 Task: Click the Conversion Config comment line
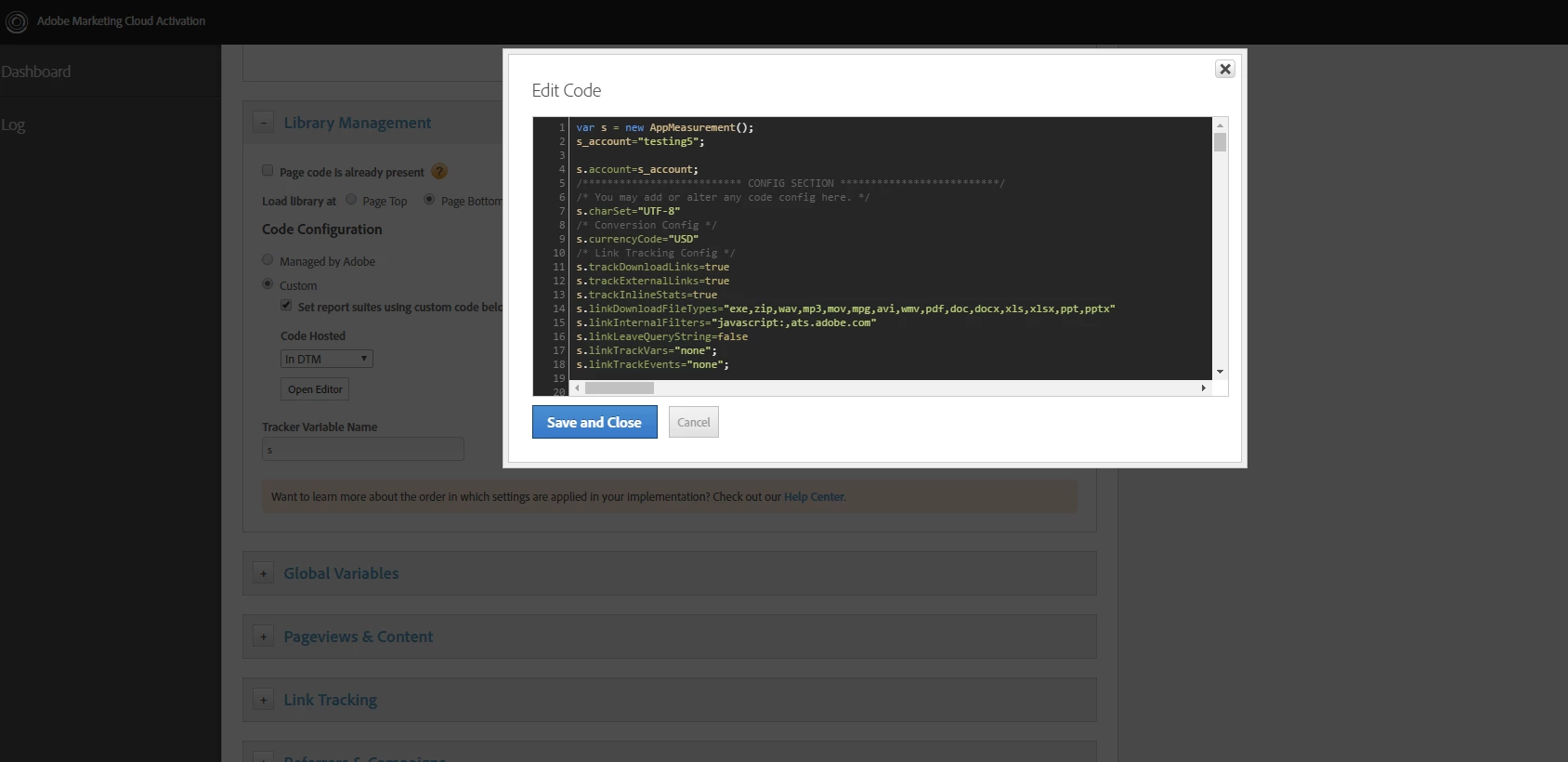647,225
